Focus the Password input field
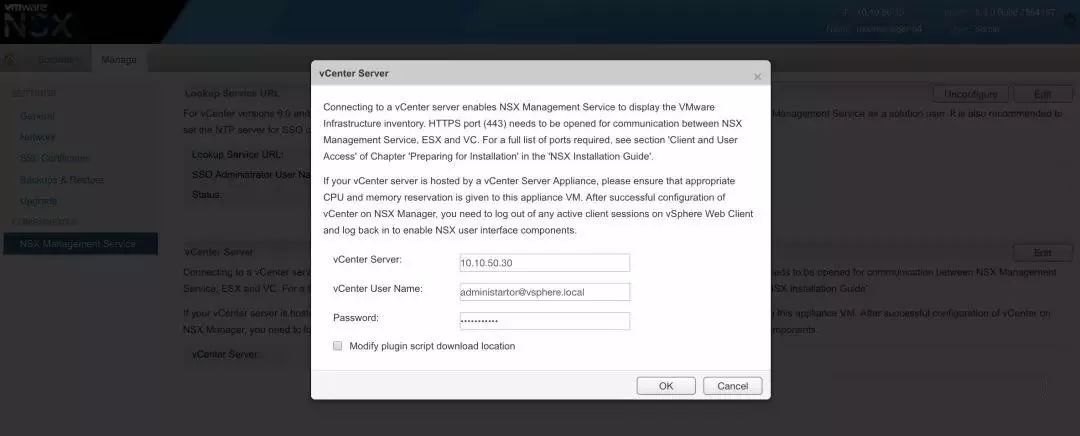The image size is (1080, 436). (544, 321)
